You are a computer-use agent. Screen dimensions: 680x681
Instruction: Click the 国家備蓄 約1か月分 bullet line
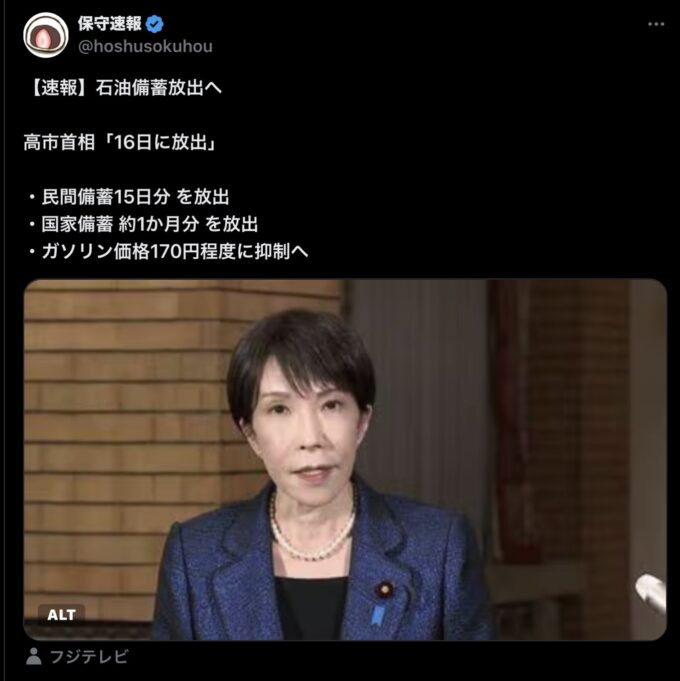pos(143,224)
